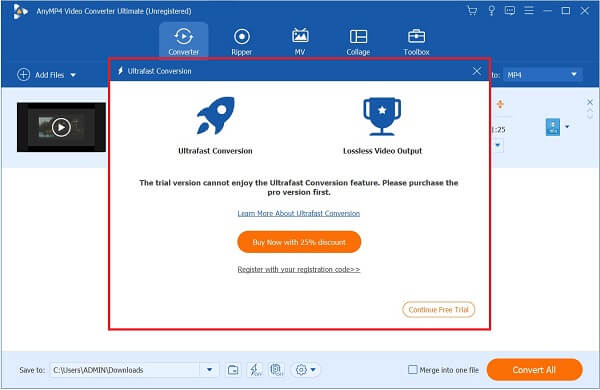Remove the video file with X icon

tap(590, 102)
